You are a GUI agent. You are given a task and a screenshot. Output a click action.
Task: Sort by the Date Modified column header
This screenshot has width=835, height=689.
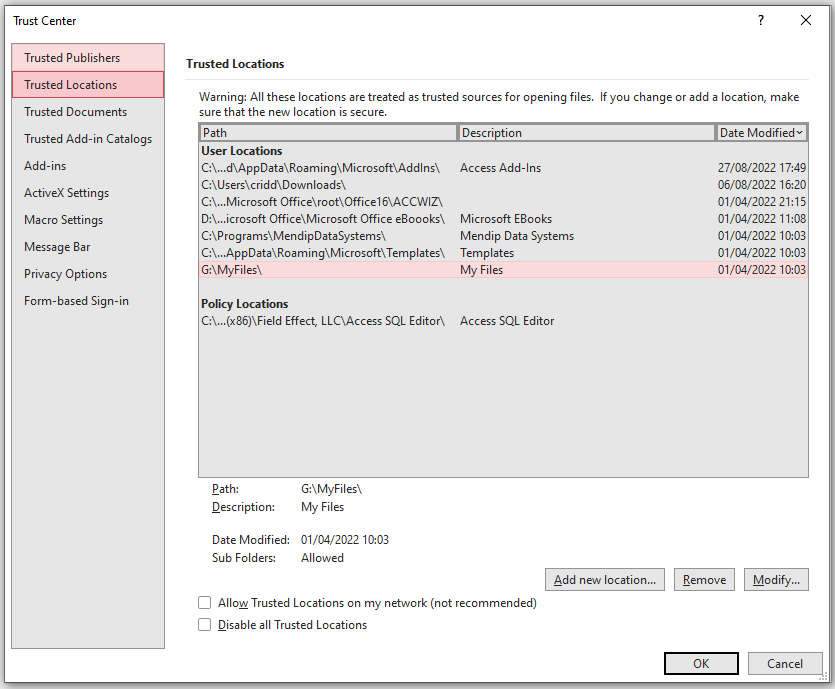(x=761, y=133)
